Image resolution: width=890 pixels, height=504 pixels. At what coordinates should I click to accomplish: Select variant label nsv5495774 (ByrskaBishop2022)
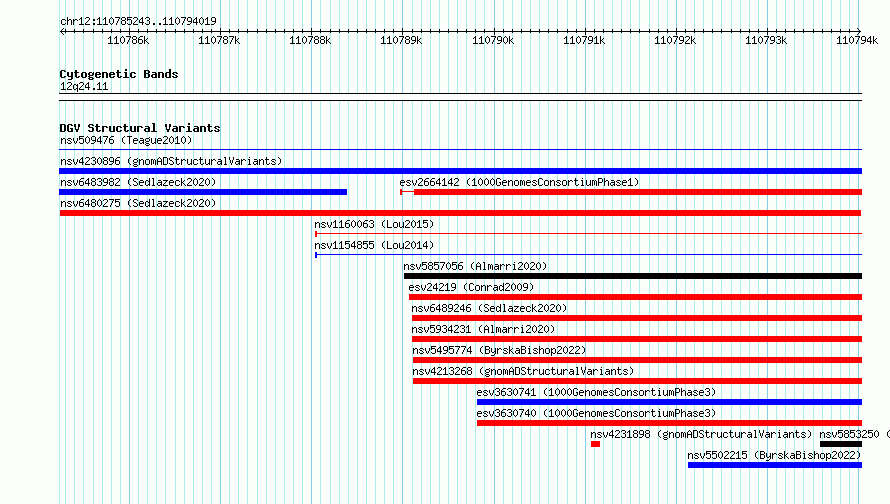coord(499,350)
